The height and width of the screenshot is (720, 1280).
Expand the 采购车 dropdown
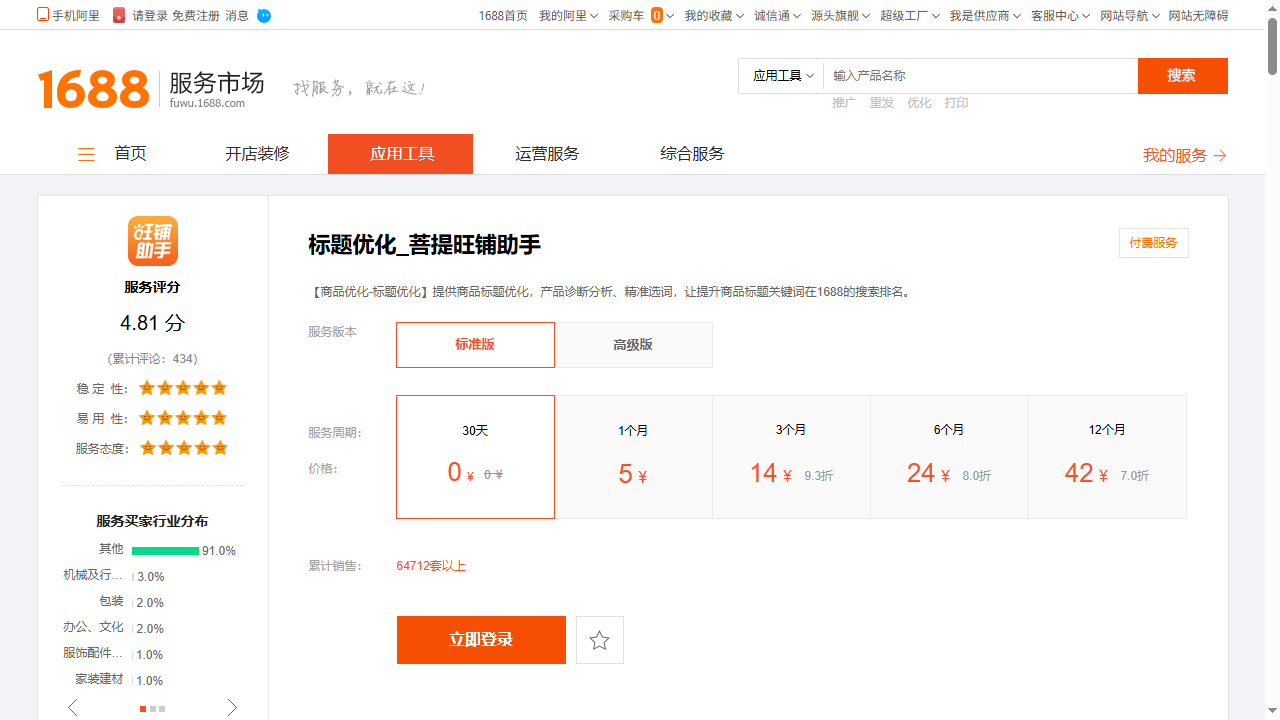[641, 16]
